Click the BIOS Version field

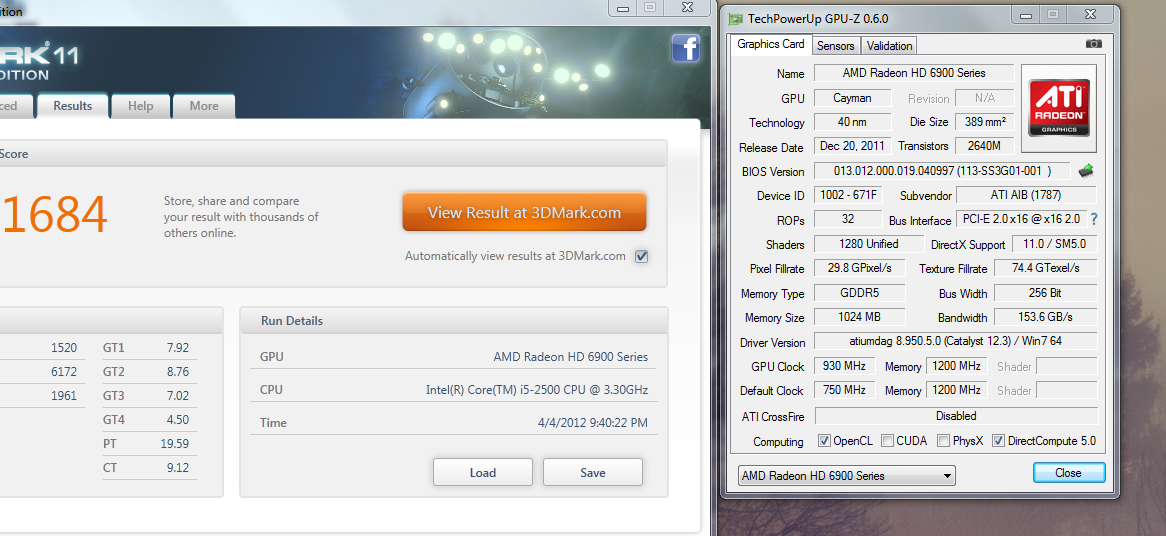942,171
